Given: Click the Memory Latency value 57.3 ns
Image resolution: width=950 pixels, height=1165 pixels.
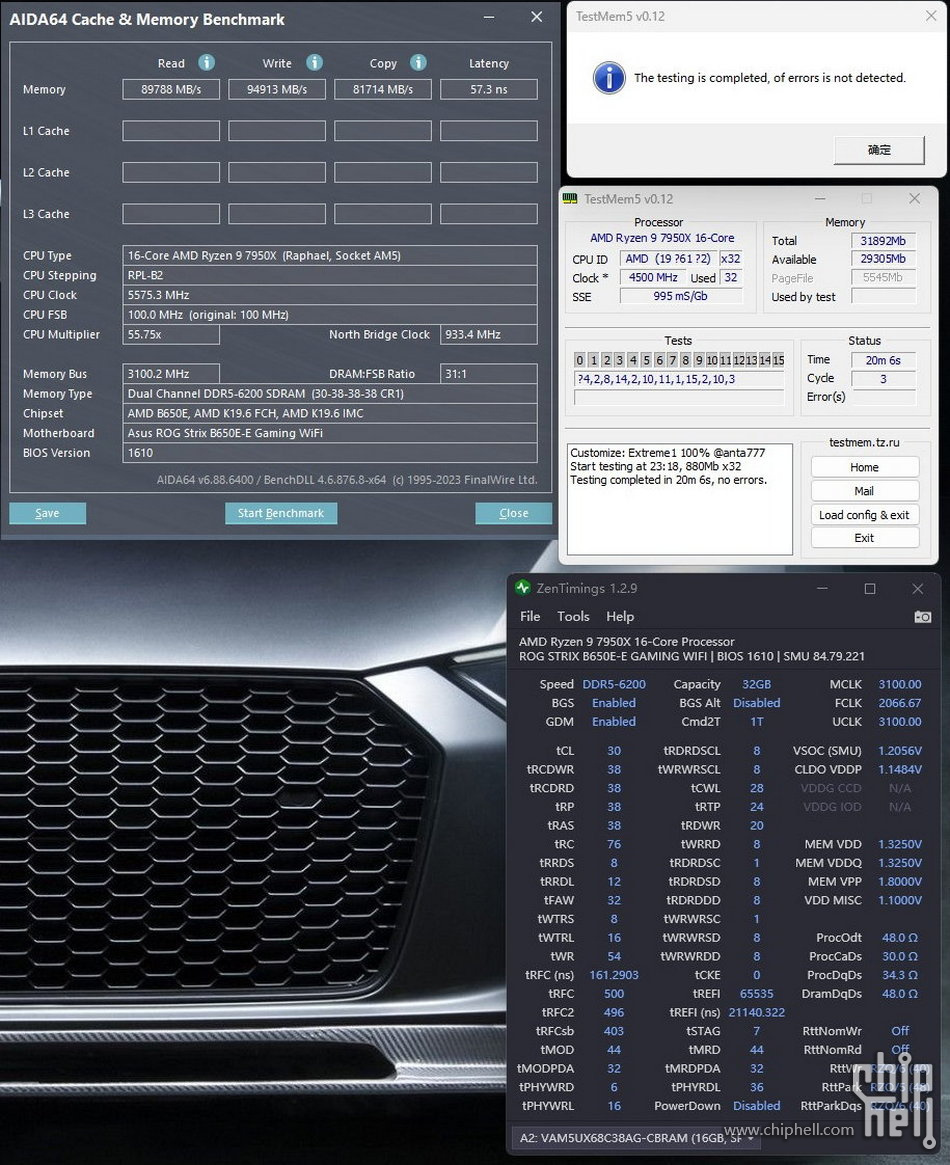Looking at the screenshot, I should click(489, 89).
